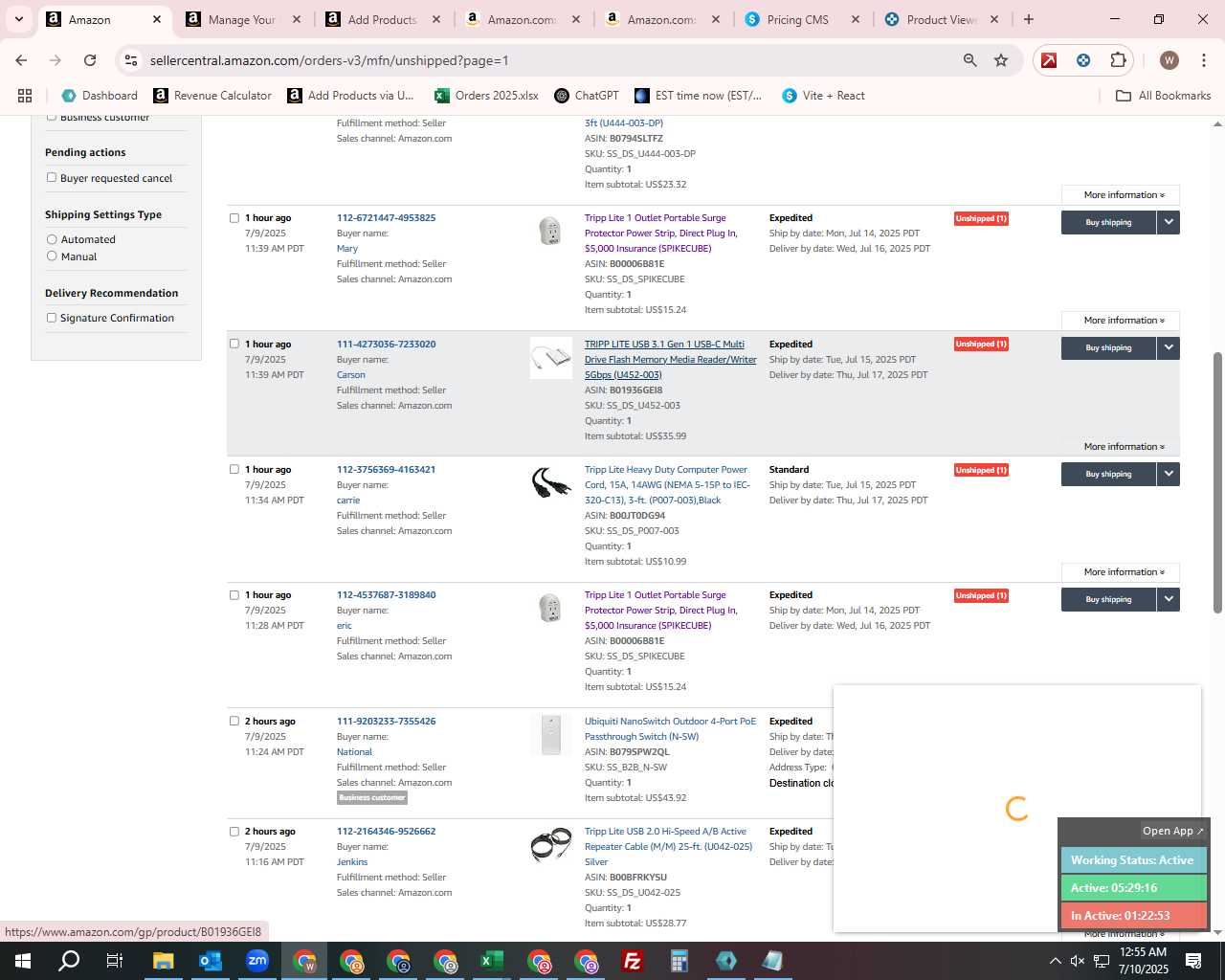Image resolution: width=1225 pixels, height=980 pixels.
Task: Open the power cord product thumbnail
Action: click(x=551, y=482)
